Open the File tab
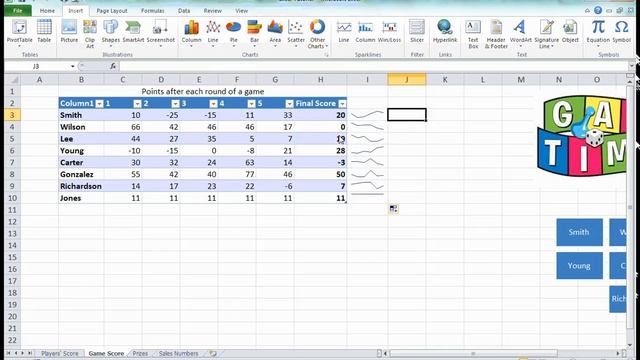Screen dimensions: 640x360 click(18, 11)
